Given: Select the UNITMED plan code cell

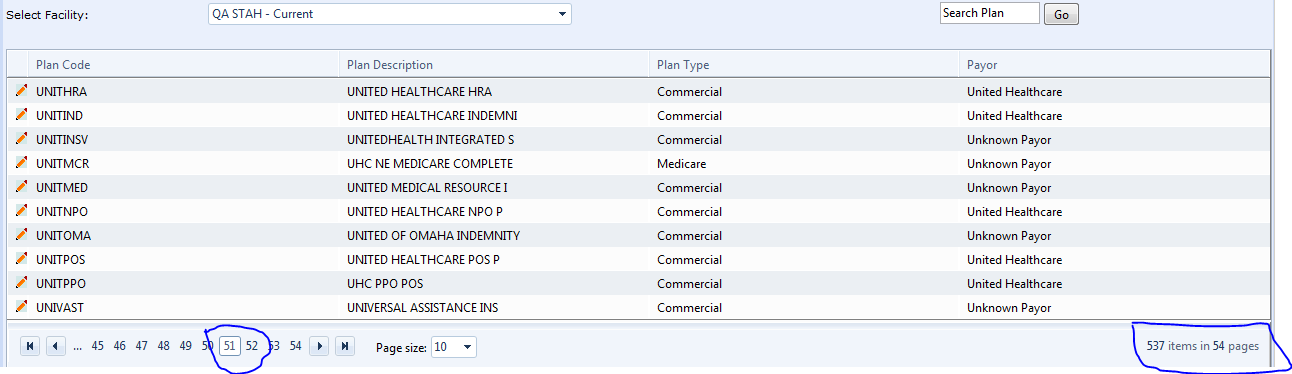Looking at the screenshot, I should pos(62,188).
